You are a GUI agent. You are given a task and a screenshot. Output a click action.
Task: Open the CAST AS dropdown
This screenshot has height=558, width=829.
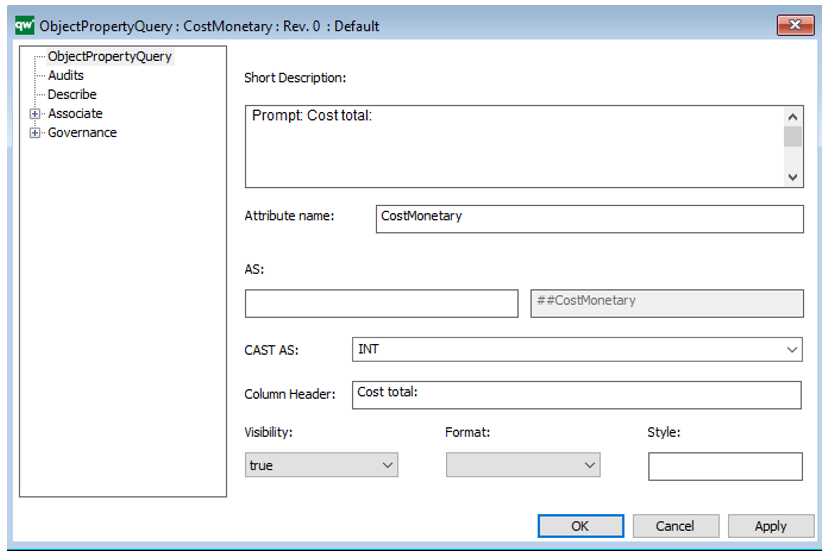791,350
